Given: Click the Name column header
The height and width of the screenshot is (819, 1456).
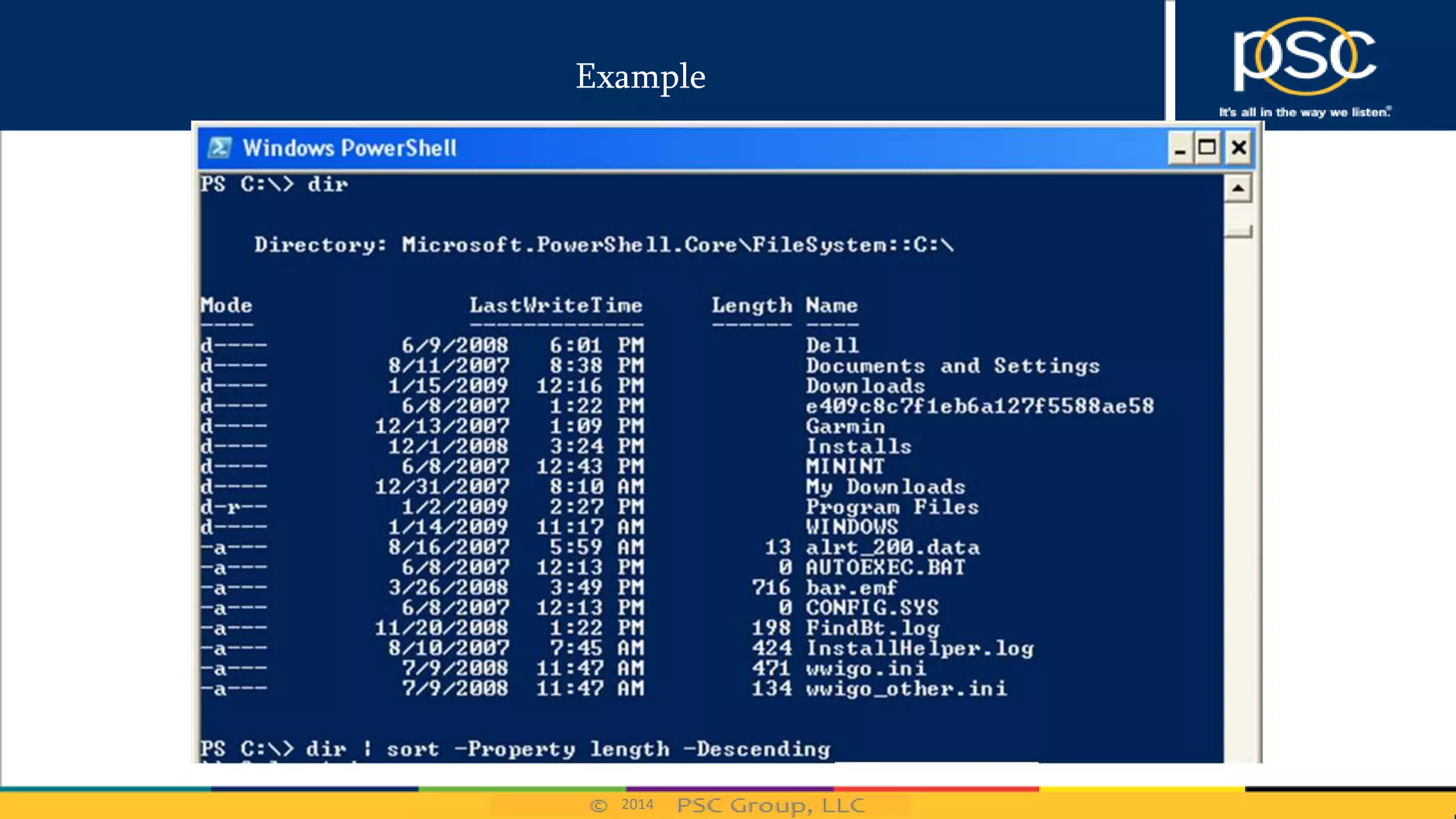Looking at the screenshot, I should pos(831,306).
